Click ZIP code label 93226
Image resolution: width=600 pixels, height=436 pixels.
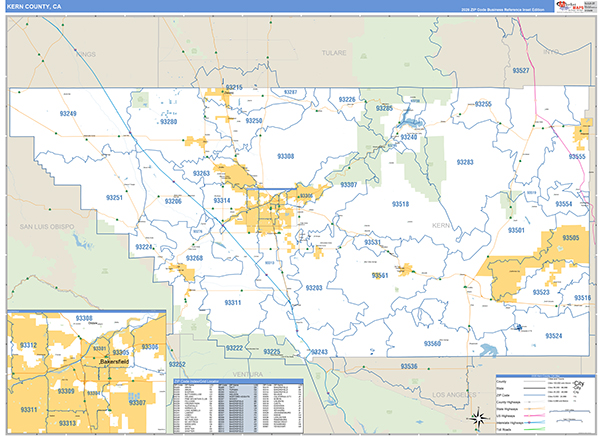(347, 100)
